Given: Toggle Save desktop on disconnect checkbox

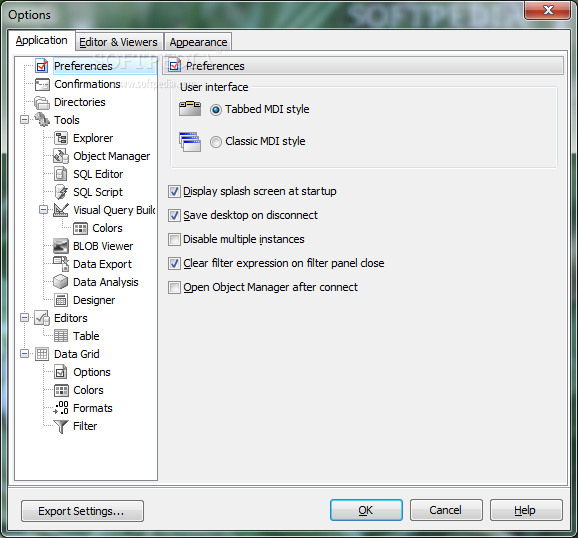Looking at the screenshot, I should click(174, 215).
